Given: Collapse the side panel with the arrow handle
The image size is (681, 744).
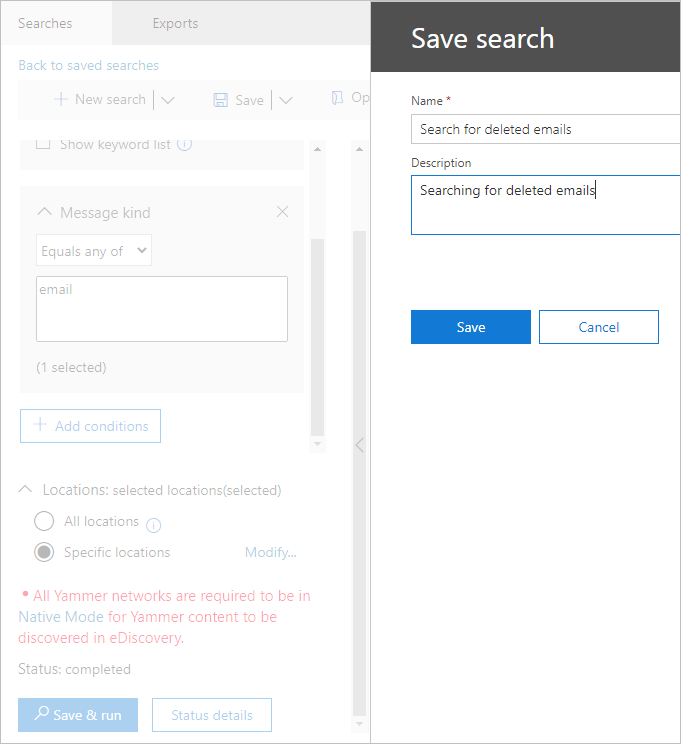Looking at the screenshot, I should (x=359, y=445).
